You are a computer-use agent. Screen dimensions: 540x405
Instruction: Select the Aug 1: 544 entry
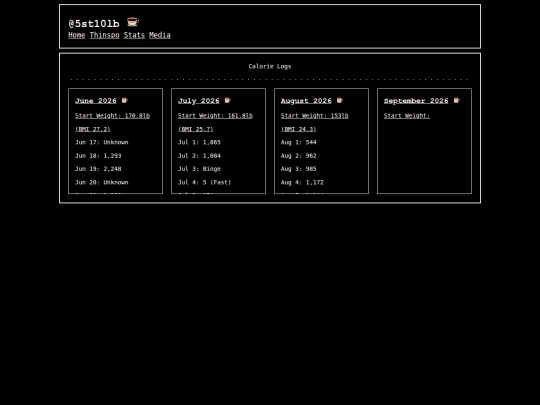[x=299, y=142]
